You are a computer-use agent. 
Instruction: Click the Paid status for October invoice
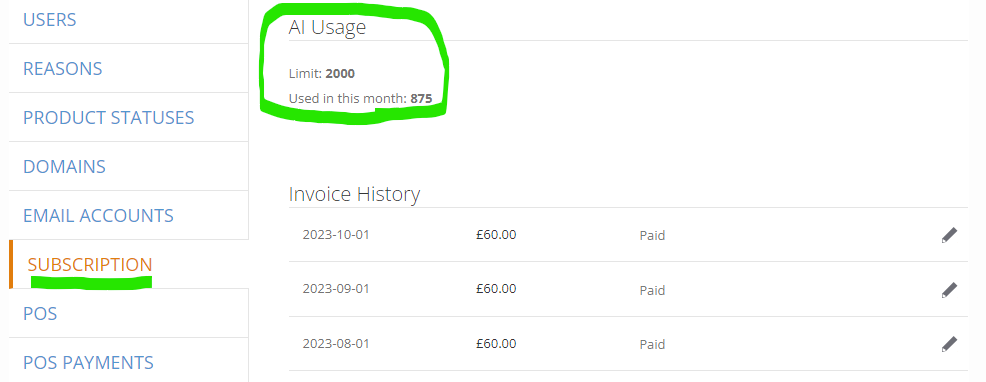652,236
